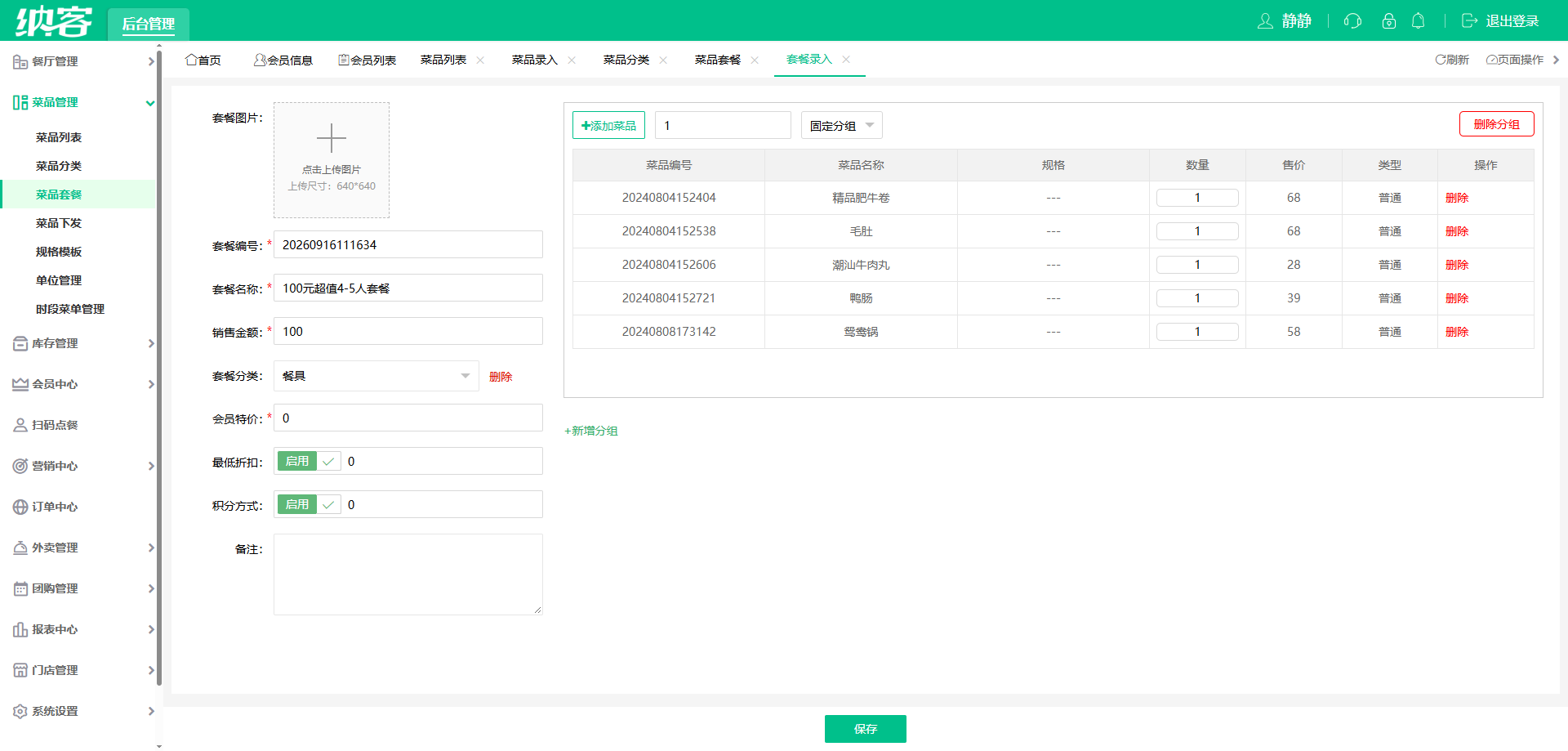Toggle the 最低折扣 启用 switch

coord(309,461)
